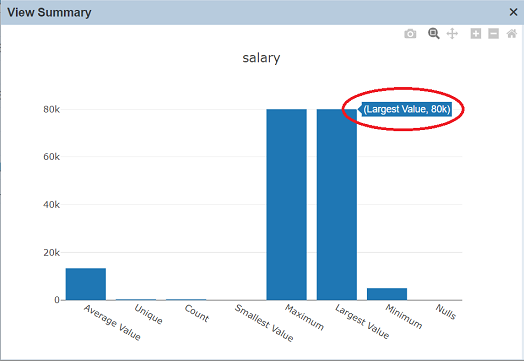This screenshot has width=524, height=361.
Task: Select the Zoom magnifier tool
Action: pyautogui.click(x=433, y=33)
